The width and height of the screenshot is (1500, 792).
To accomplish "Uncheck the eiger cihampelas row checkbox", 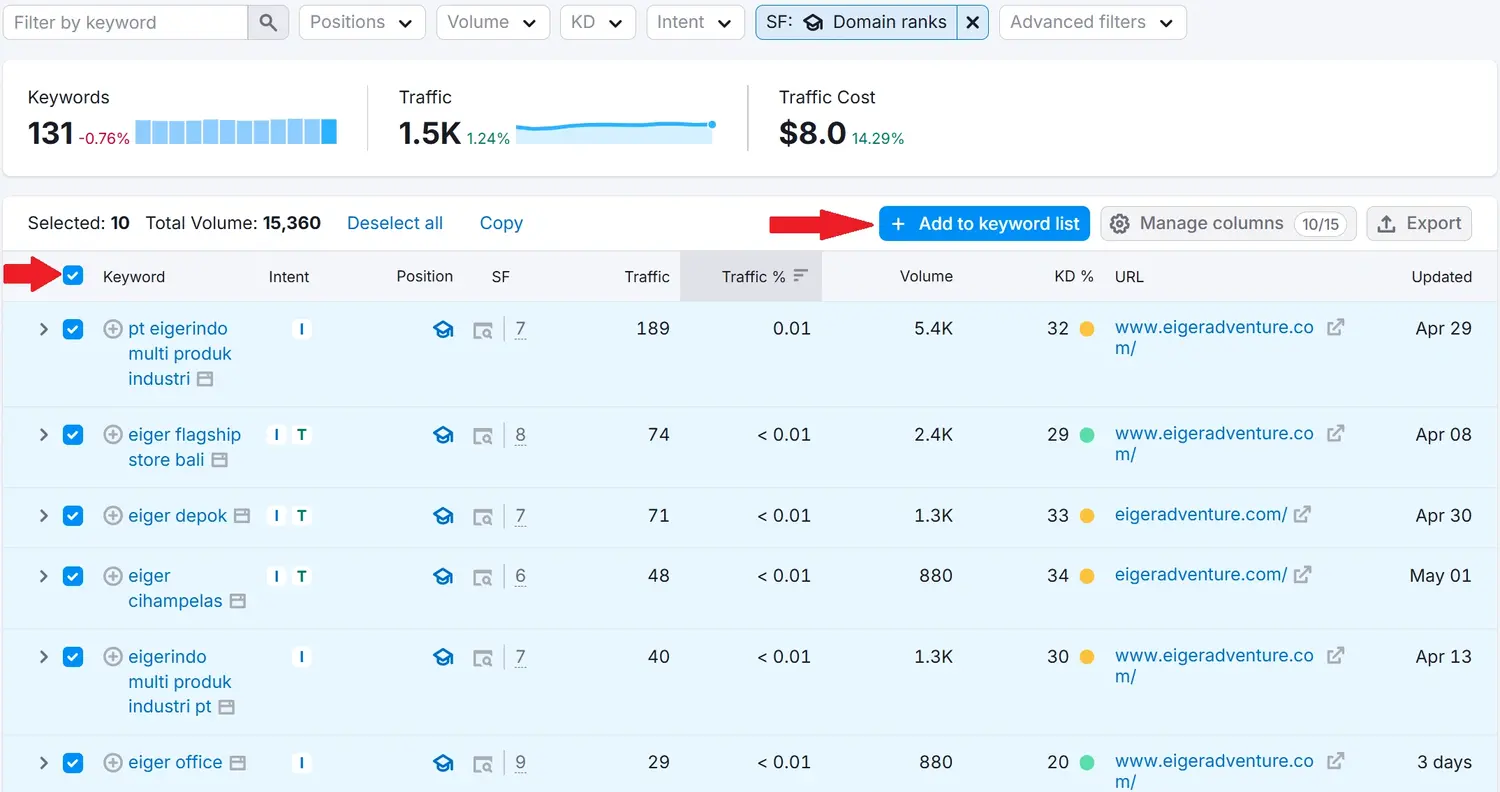I will (73, 576).
